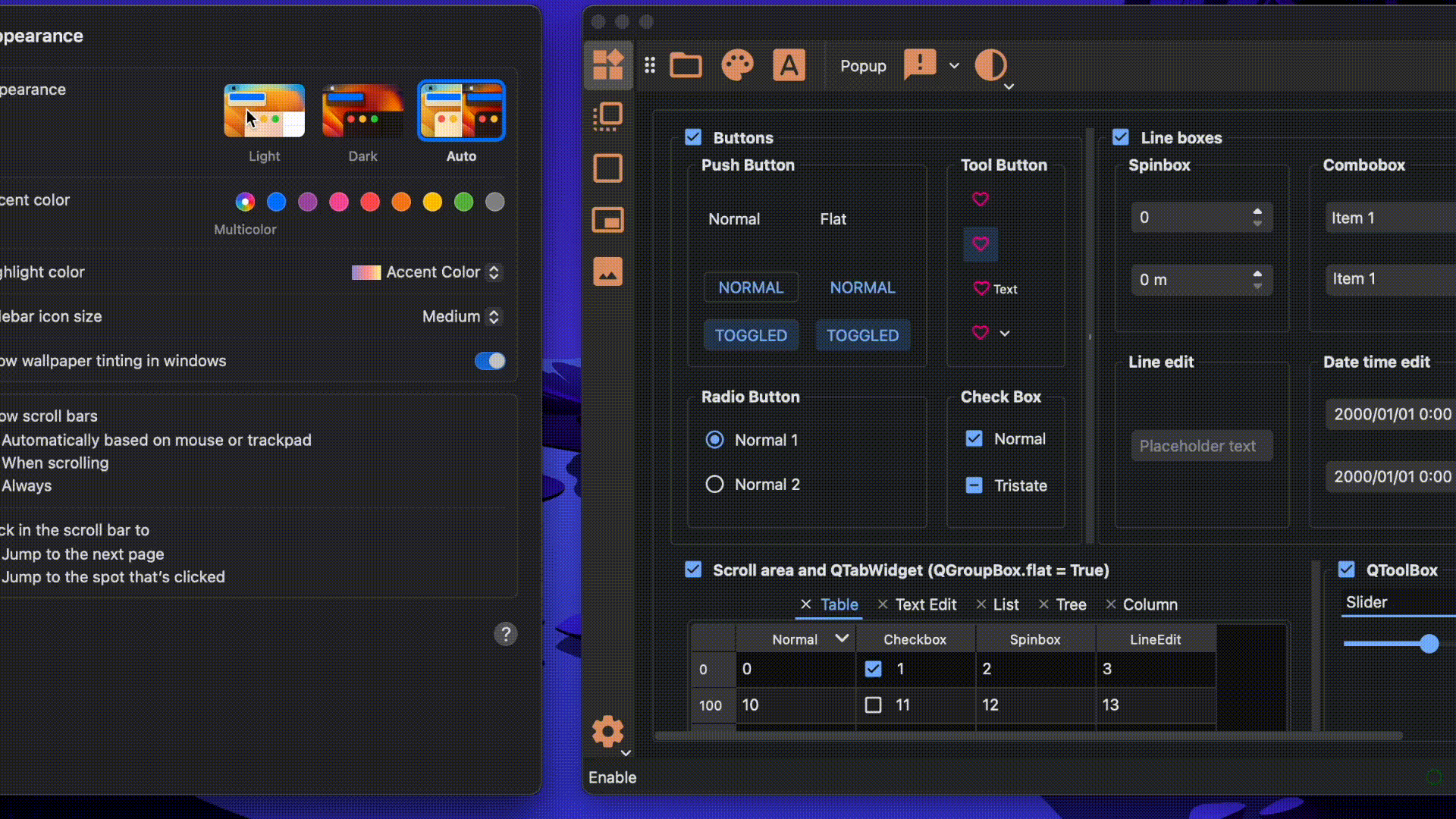The height and width of the screenshot is (819, 1456).
Task: Close the Tree tab
Action: (1043, 604)
